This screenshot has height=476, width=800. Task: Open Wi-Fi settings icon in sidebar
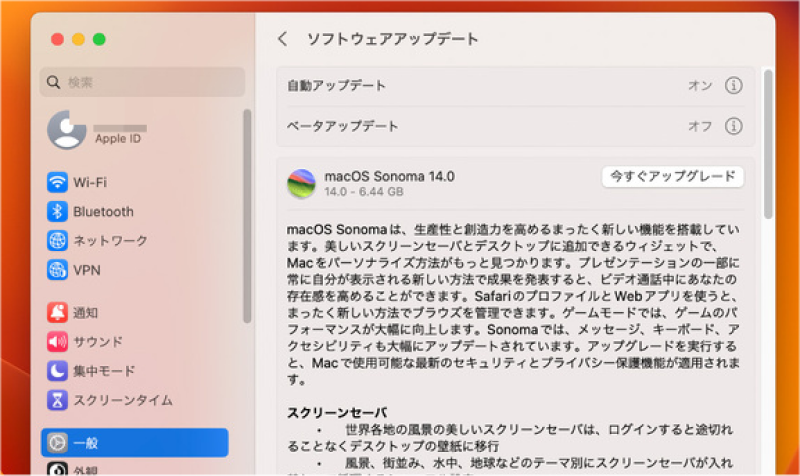(x=57, y=182)
